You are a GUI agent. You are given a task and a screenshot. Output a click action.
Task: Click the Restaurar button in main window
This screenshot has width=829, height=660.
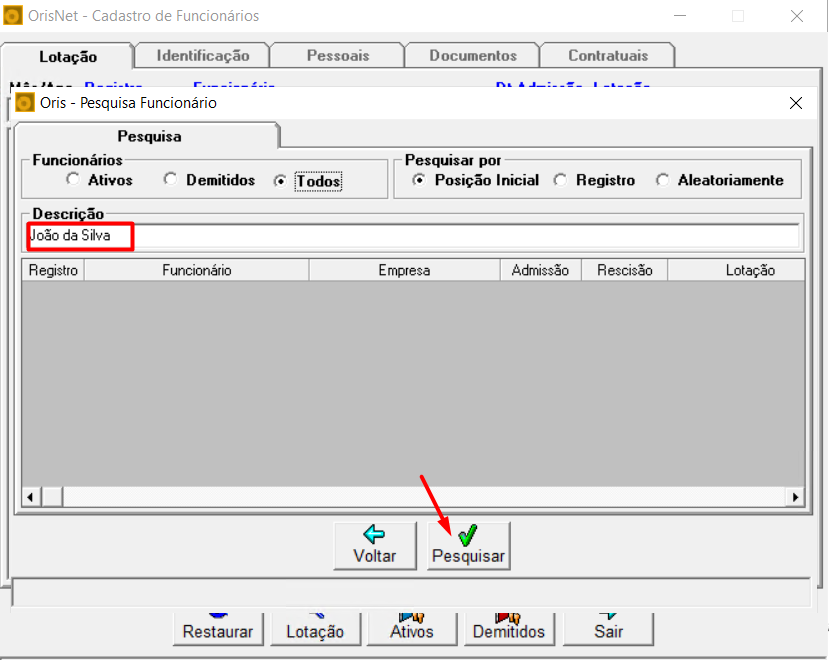(x=218, y=629)
